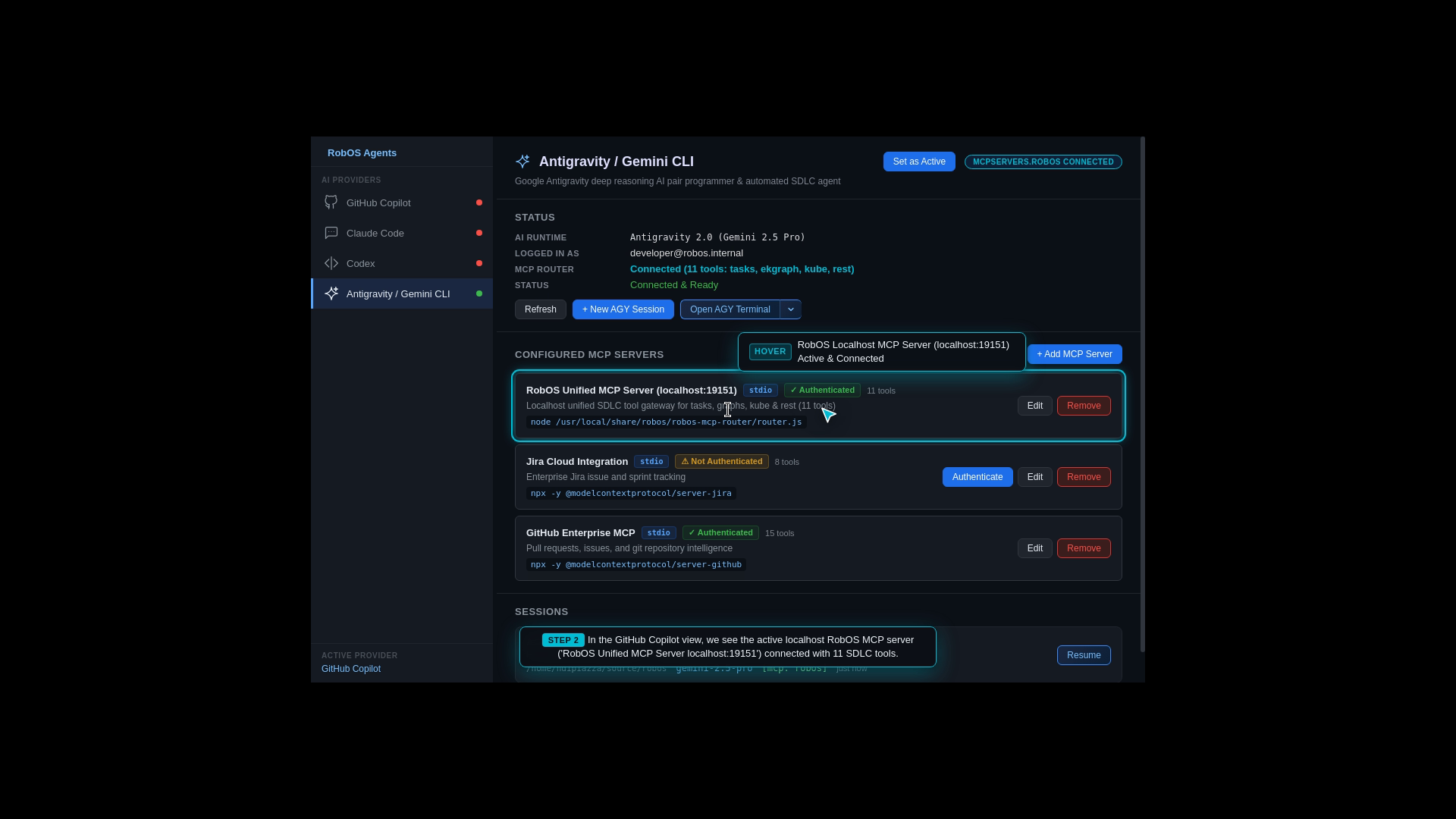Click the '11 tools' count label
The image size is (1456, 819).
(881, 391)
